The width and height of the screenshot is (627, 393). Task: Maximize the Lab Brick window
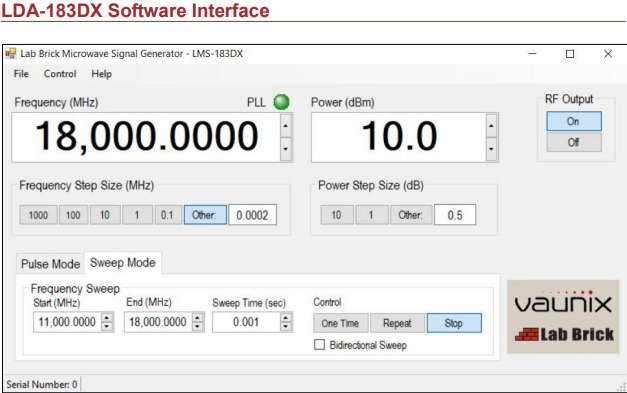click(570, 54)
